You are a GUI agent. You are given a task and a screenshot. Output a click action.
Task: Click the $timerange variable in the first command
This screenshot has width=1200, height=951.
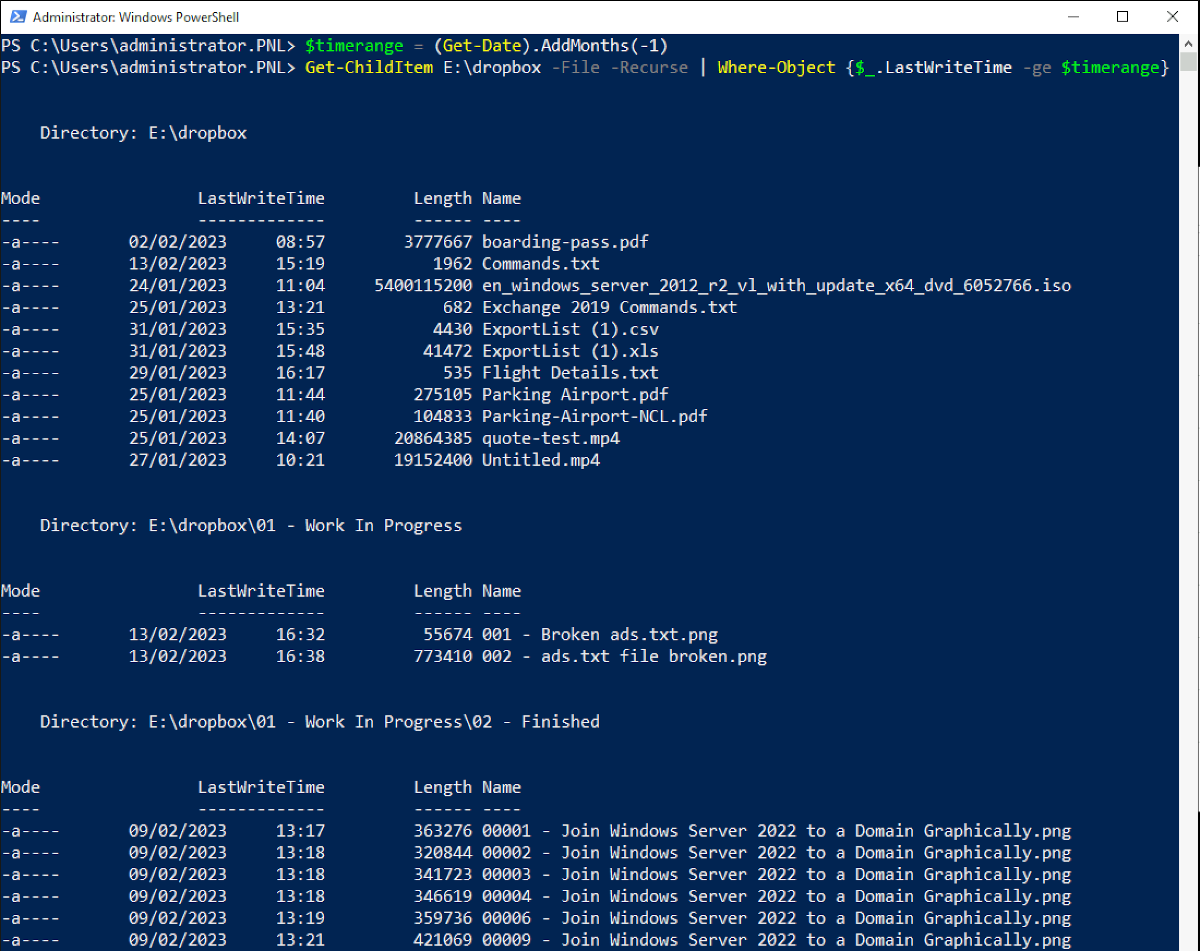pos(354,45)
